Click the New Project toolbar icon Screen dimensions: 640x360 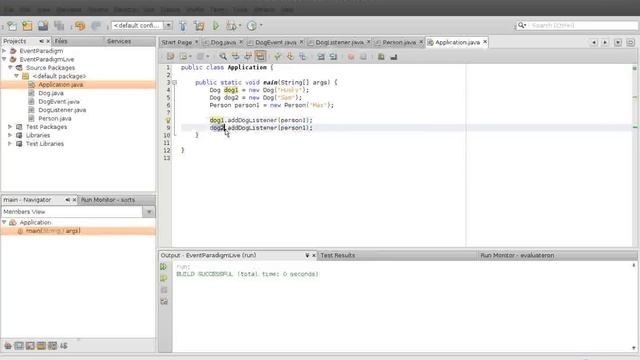pos(27,26)
